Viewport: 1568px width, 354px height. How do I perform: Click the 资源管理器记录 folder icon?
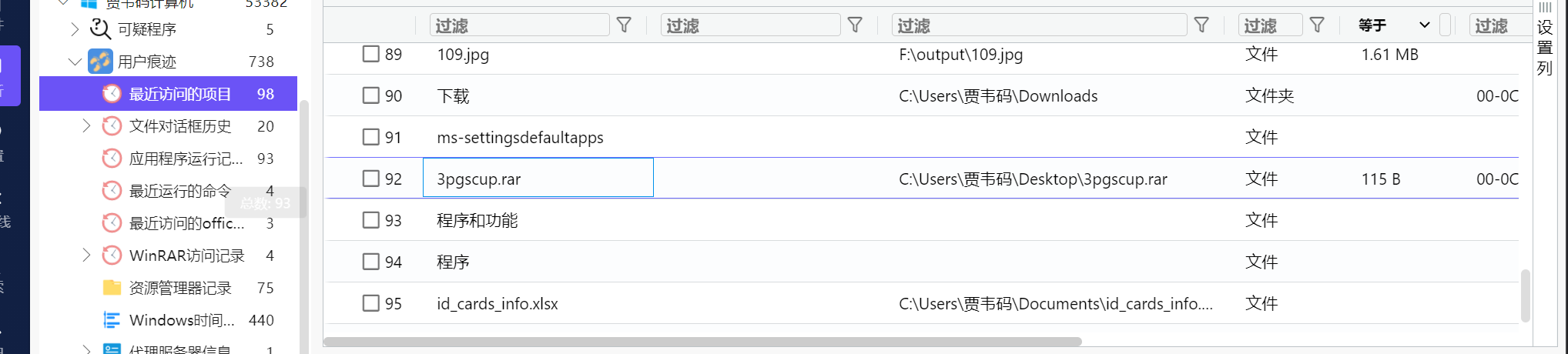tap(112, 288)
